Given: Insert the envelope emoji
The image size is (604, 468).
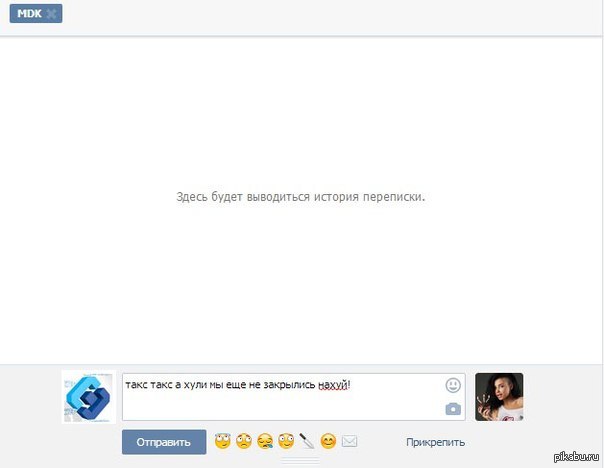Looking at the screenshot, I should (349, 441).
